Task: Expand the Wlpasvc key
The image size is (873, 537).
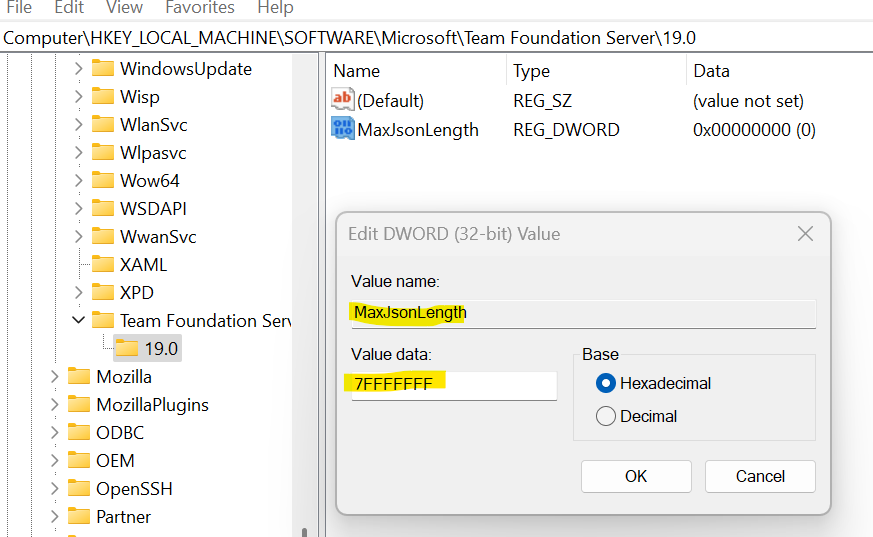Action: pyautogui.click(x=79, y=152)
